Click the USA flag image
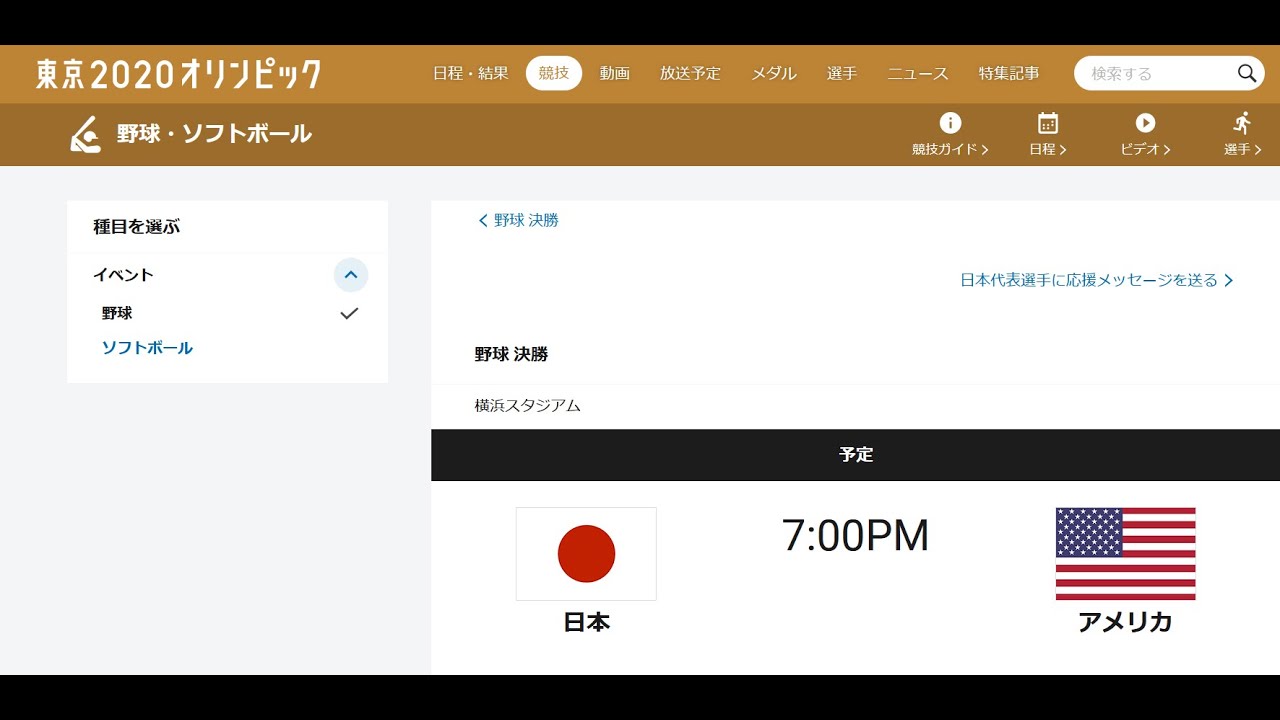Viewport: 1280px width, 720px height. tap(1125, 553)
